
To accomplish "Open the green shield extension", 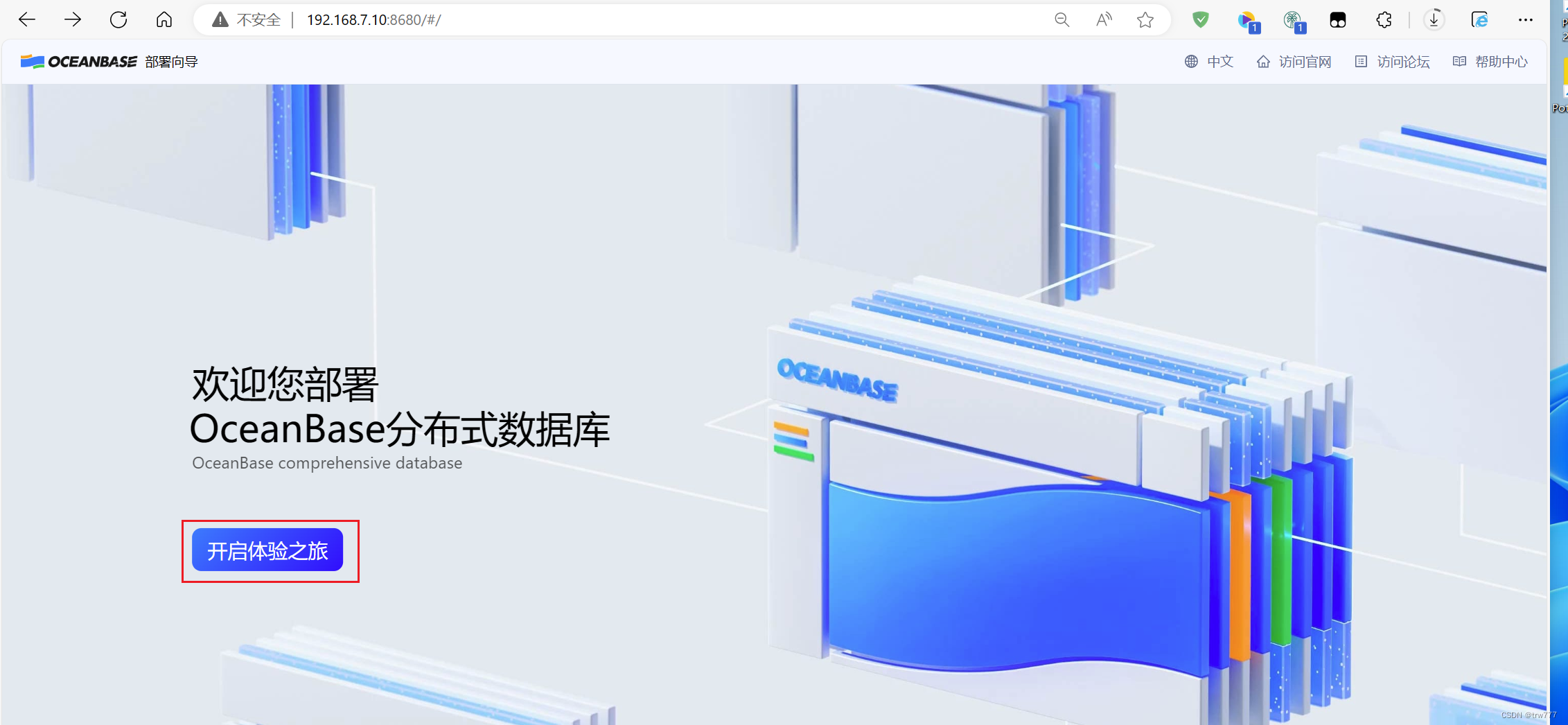I will [1201, 20].
